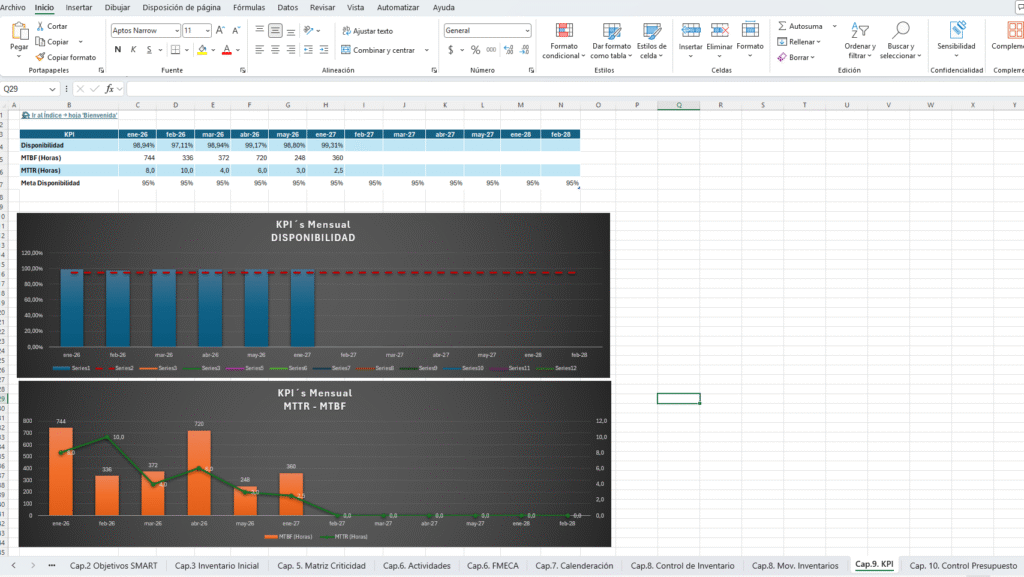
Task: Click the formula bar input
Action: pos(575,89)
